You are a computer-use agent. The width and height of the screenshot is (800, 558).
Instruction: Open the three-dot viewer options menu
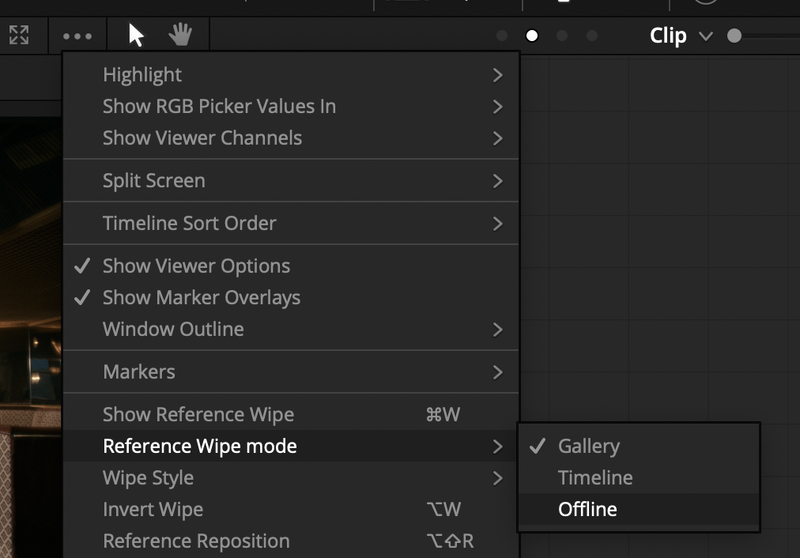[77, 36]
